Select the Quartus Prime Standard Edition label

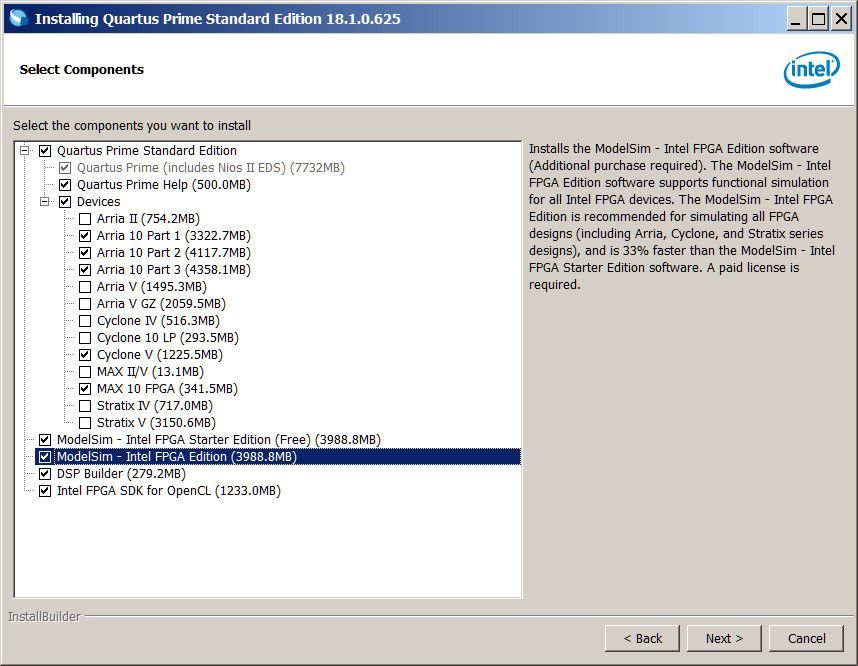point(147,150)
